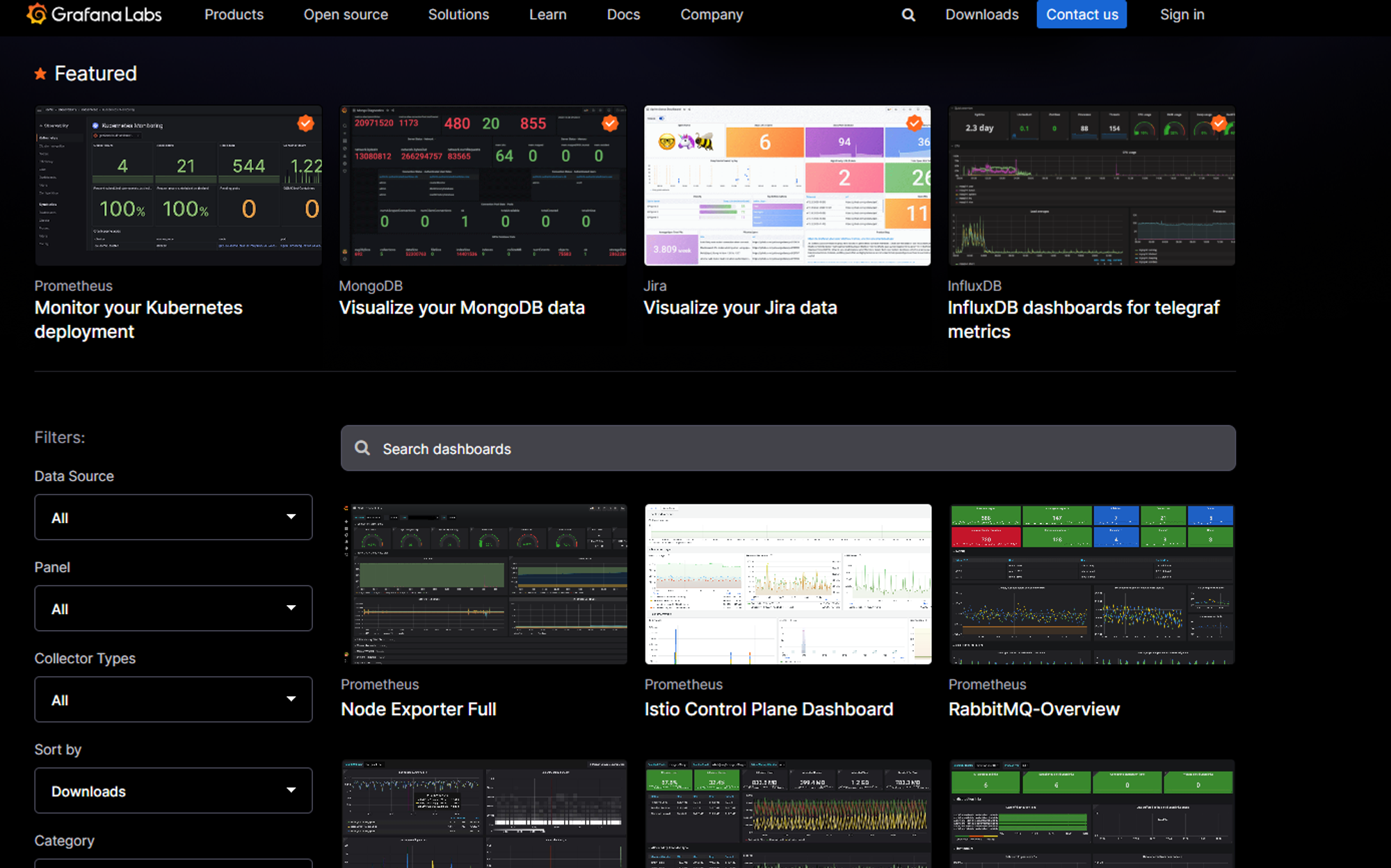Click verified badge on InfluxDB thumbnail

click(1219, 123)
